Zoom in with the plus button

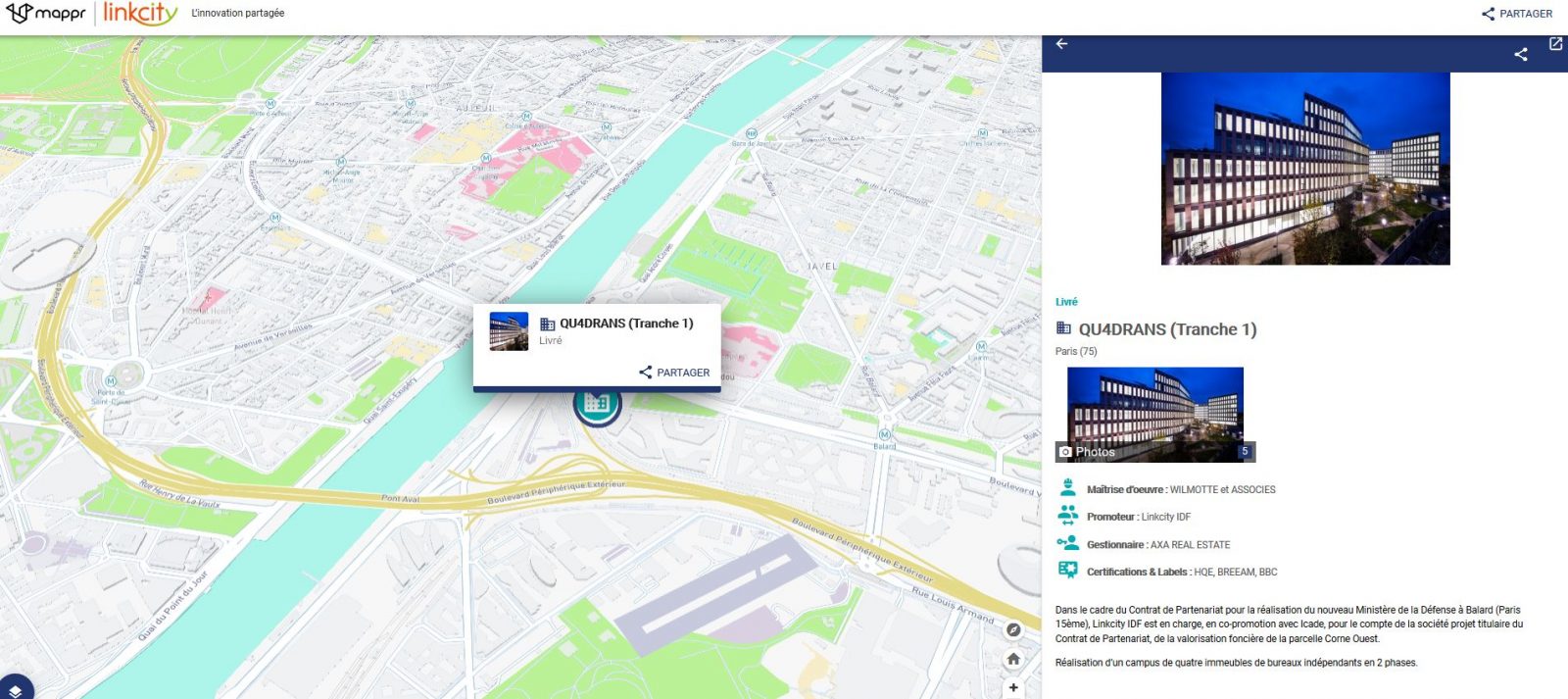tap(1014, 687)
